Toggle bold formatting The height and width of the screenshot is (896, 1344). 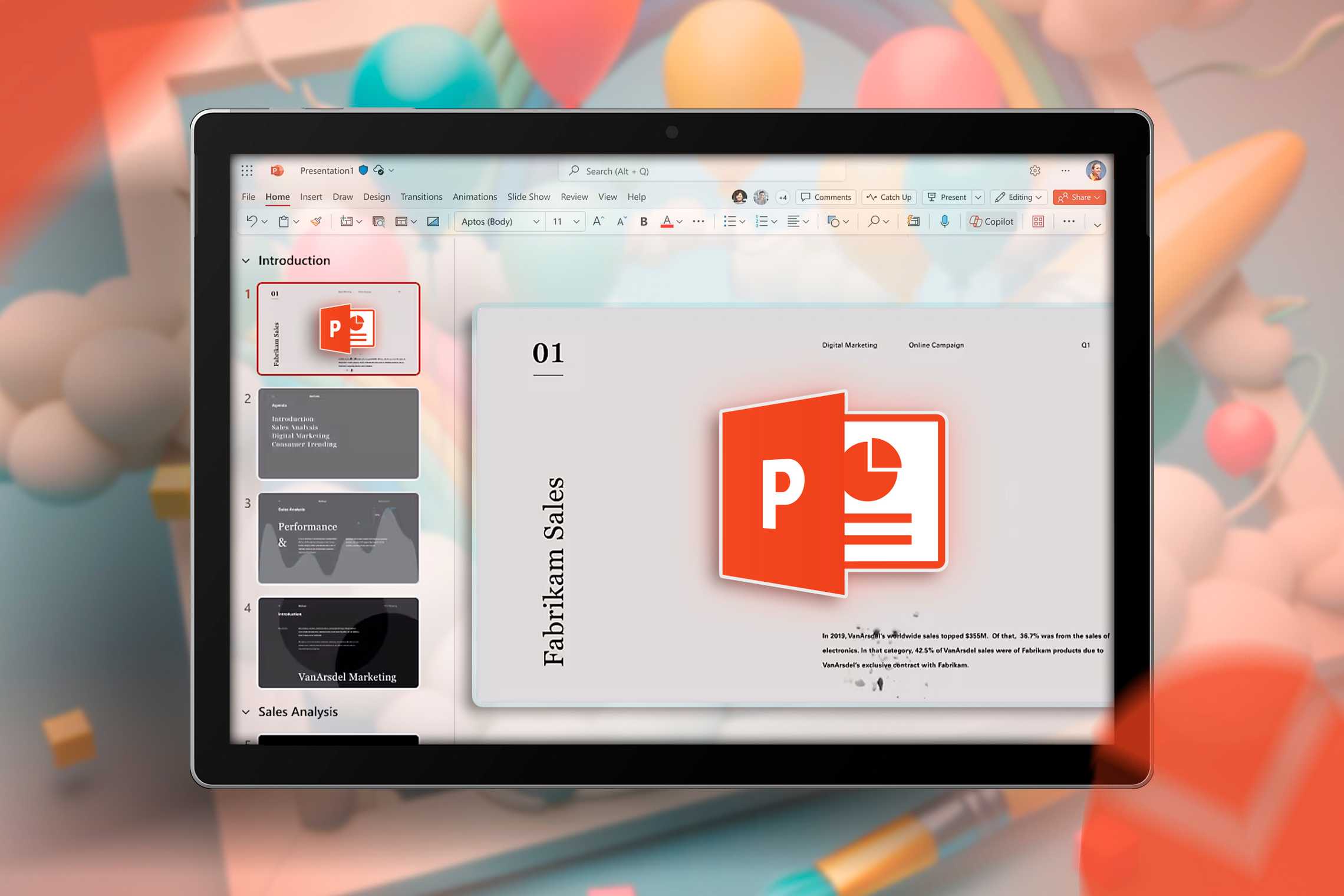pyautogui.click(x=644, y=222)
